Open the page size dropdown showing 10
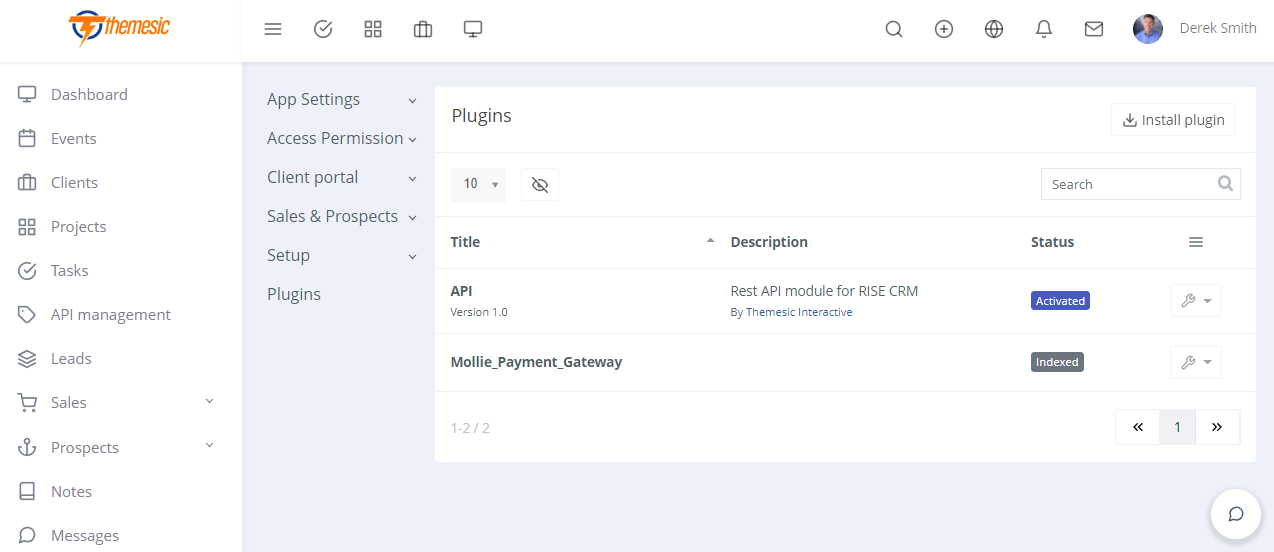1274x552 pixels. click(x=478, y=184)
